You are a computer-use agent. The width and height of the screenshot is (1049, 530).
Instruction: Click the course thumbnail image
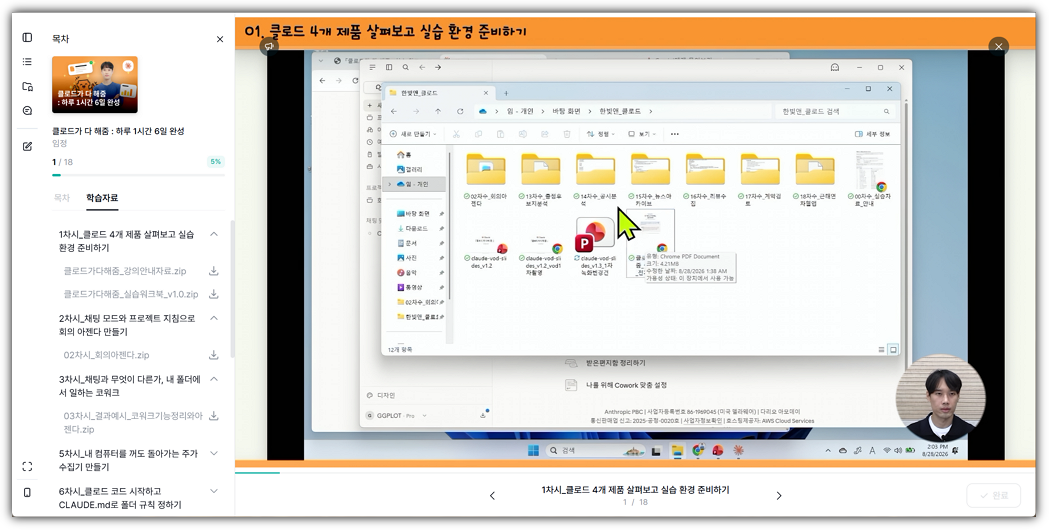click(x=95, y=84)
